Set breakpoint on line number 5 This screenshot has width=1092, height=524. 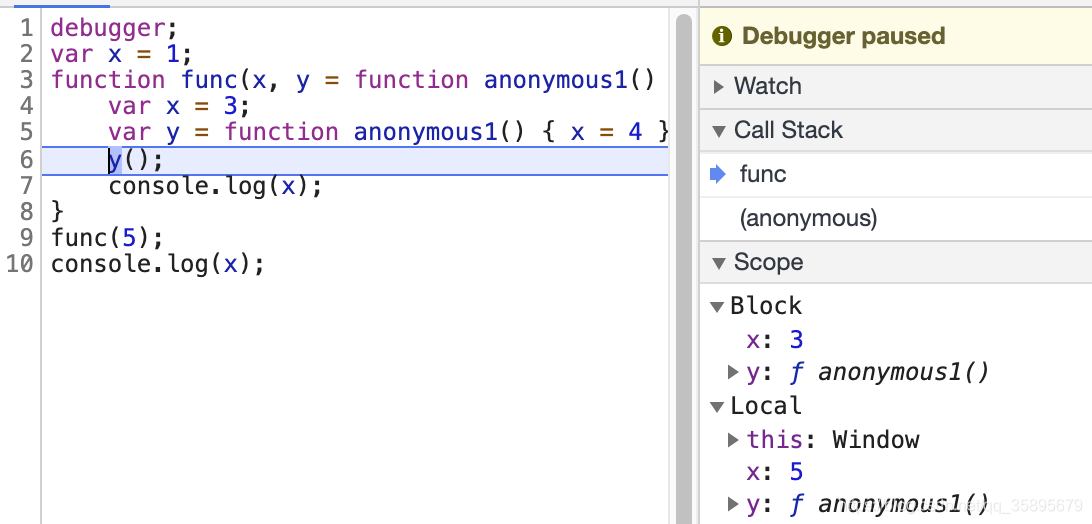pos(26,132)
